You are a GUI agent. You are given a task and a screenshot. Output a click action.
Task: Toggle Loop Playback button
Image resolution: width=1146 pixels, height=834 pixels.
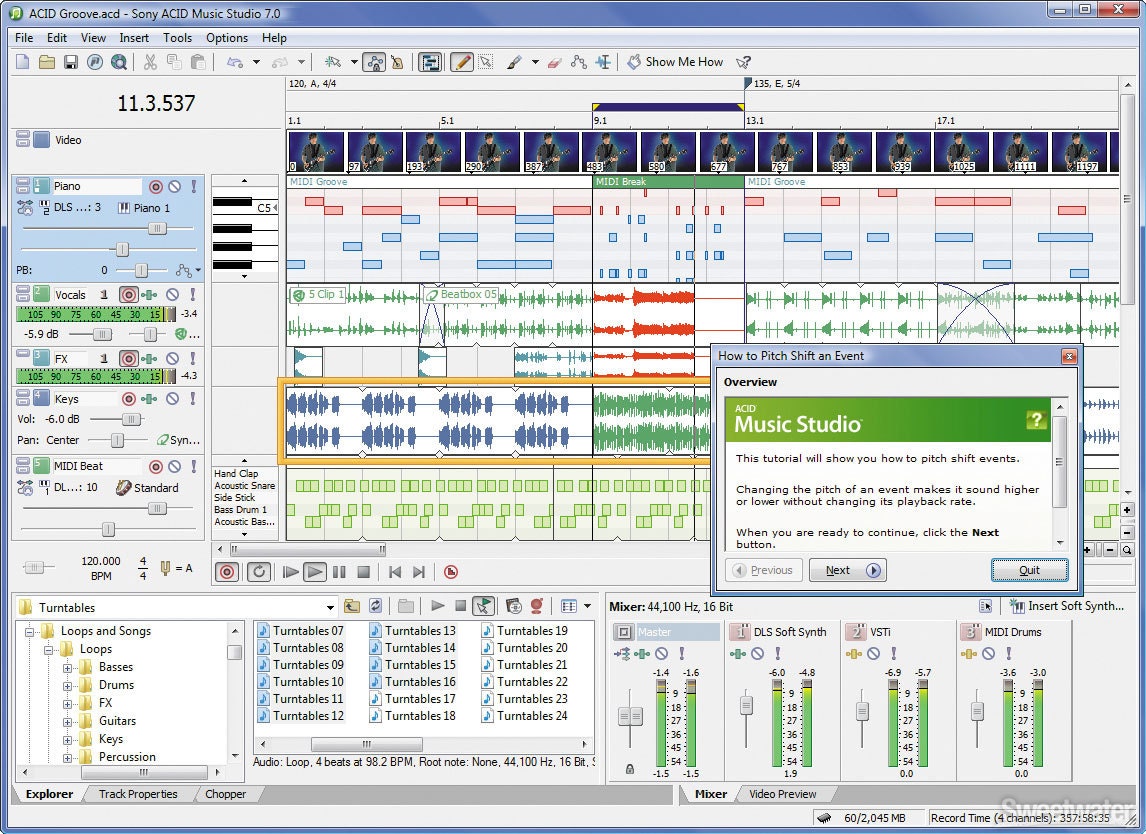(259, 572)
